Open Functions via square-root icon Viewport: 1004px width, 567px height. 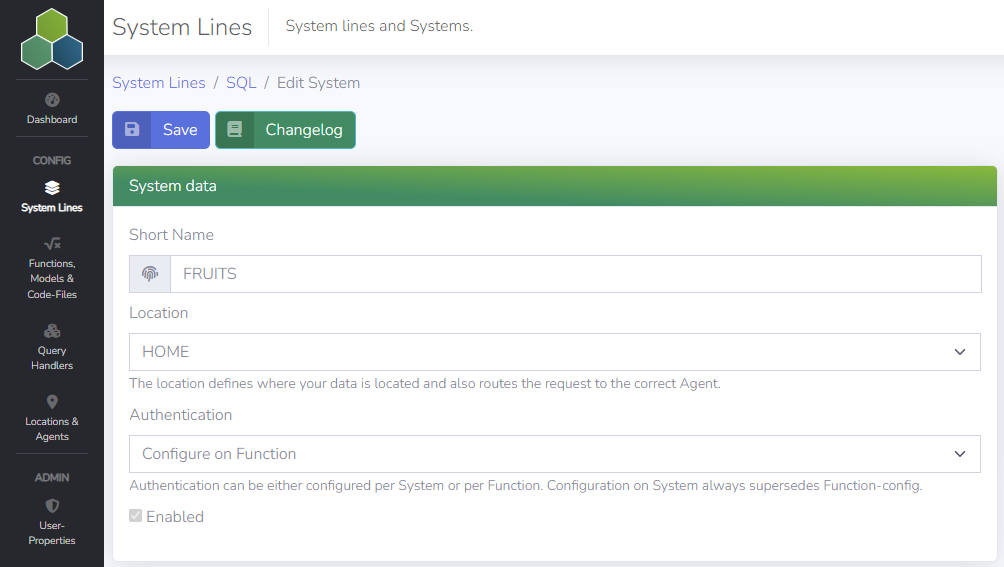(x=52, y=243)
